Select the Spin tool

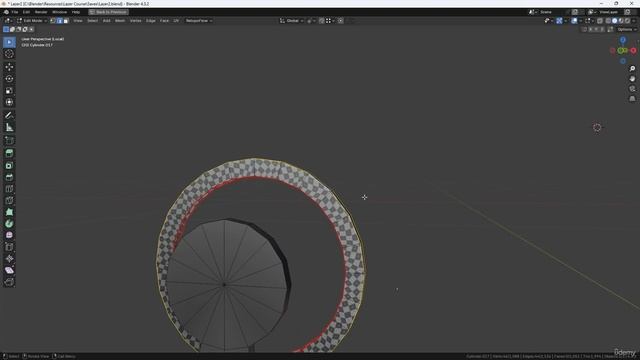pyautogui.click(x=9, y=224)
